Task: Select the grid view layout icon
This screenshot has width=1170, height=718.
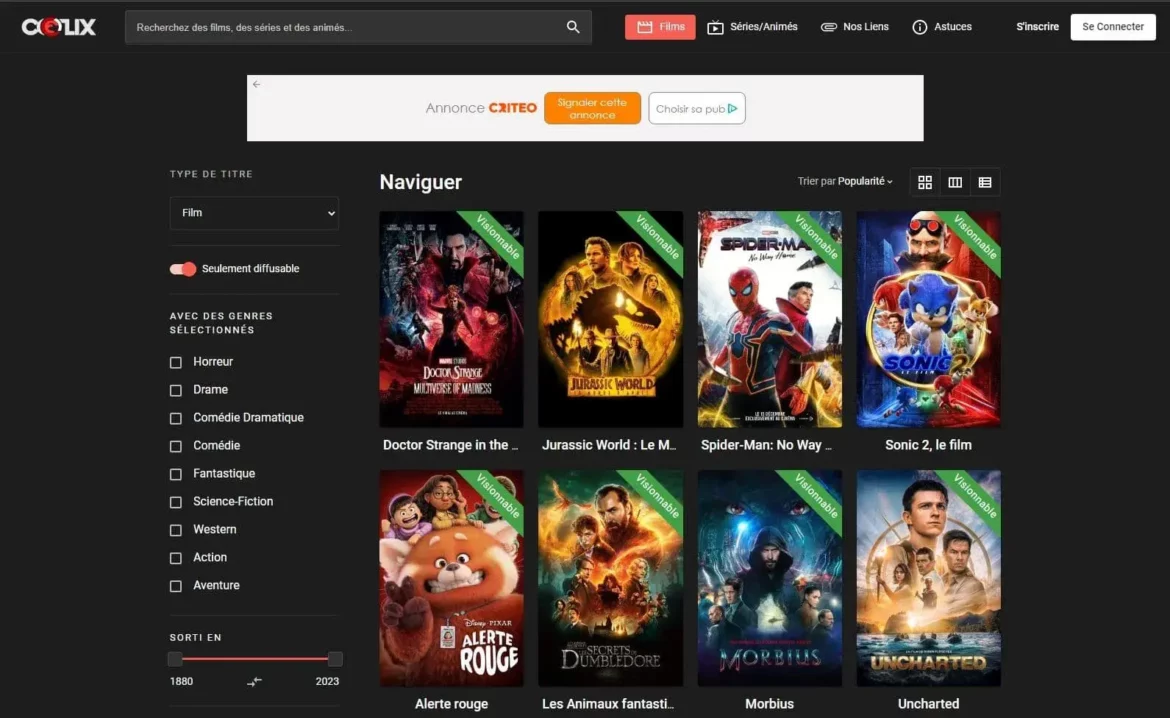Action: coord(925,182)
